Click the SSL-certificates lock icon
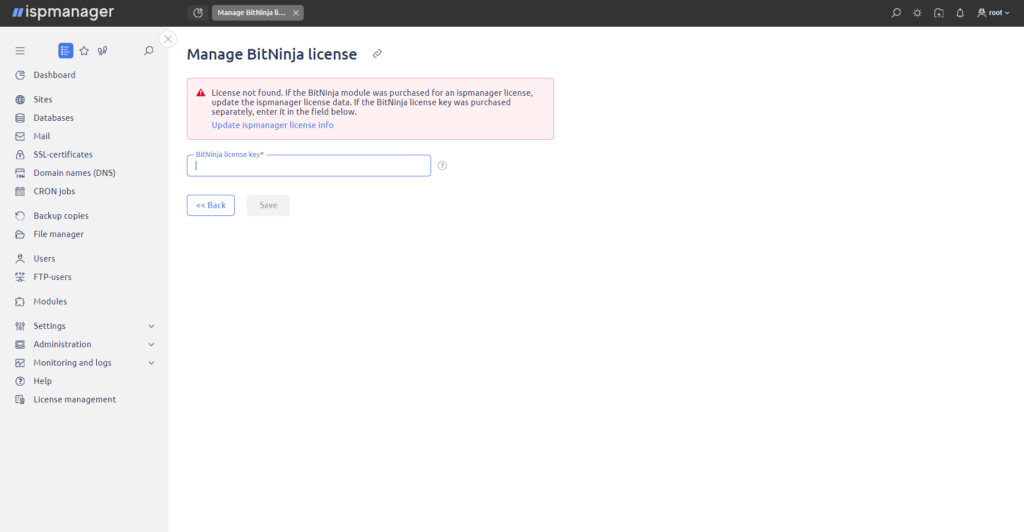The width and height of the screenshot is (1024, 532). tap(20, 155)
